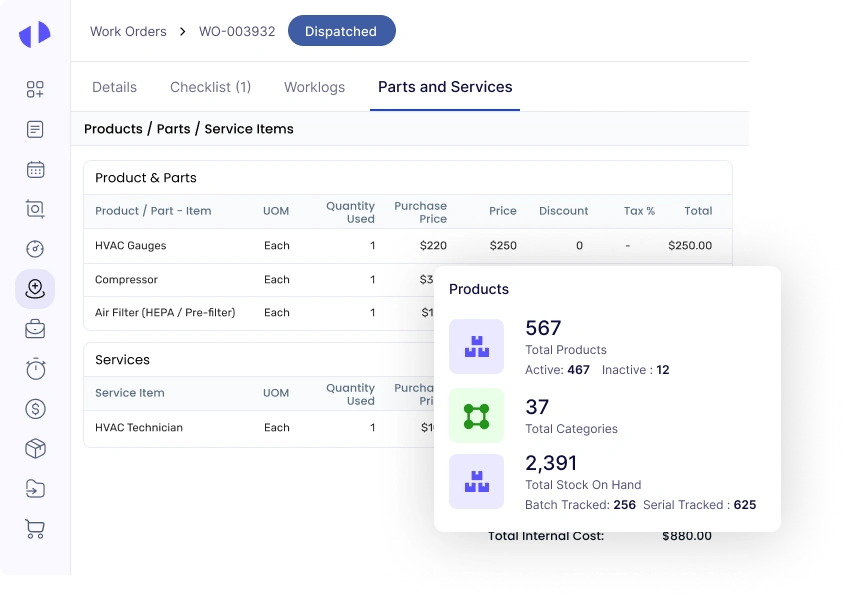Select the stopwatch Timer icon
This screenshot has width=845, height=600.
pyautogui.click(x=35, y=369)
